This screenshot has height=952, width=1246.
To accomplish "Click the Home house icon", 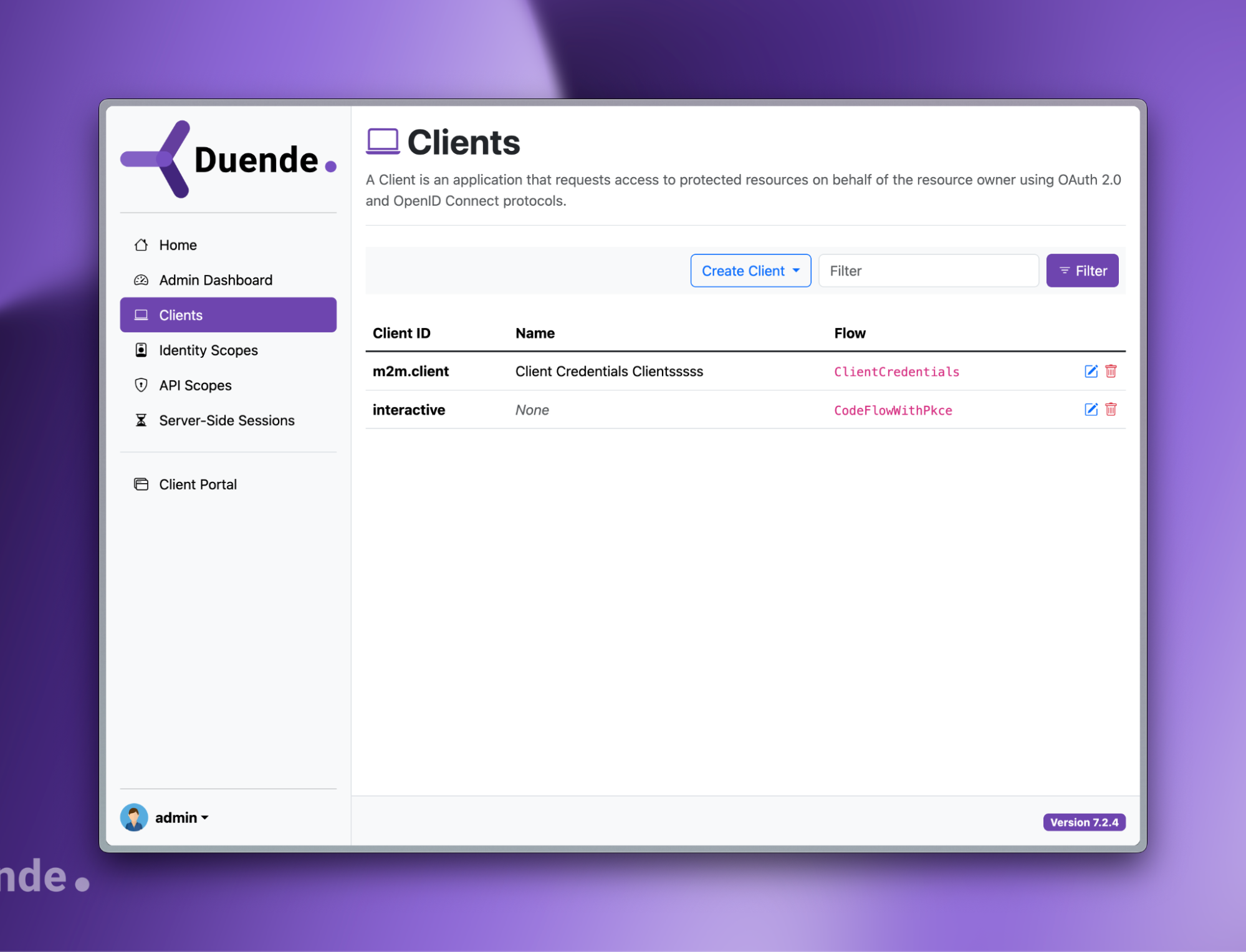I will tap(141, 245).
